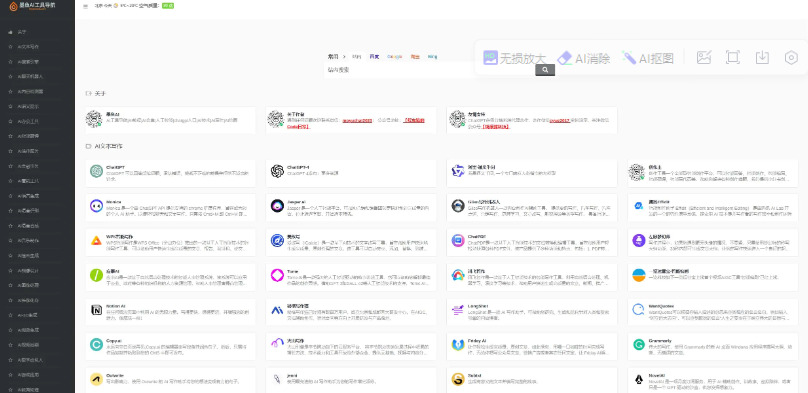The height and width of the screenshot is (393, 808).
Task: Click the frame capture icon in floating toolbar
Action: click(x=733, y=57)
